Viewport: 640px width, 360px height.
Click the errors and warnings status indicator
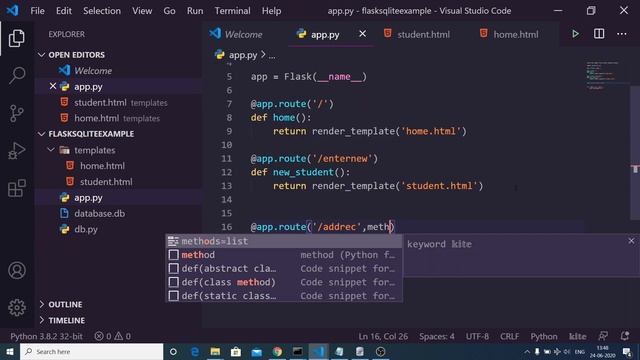113,336
